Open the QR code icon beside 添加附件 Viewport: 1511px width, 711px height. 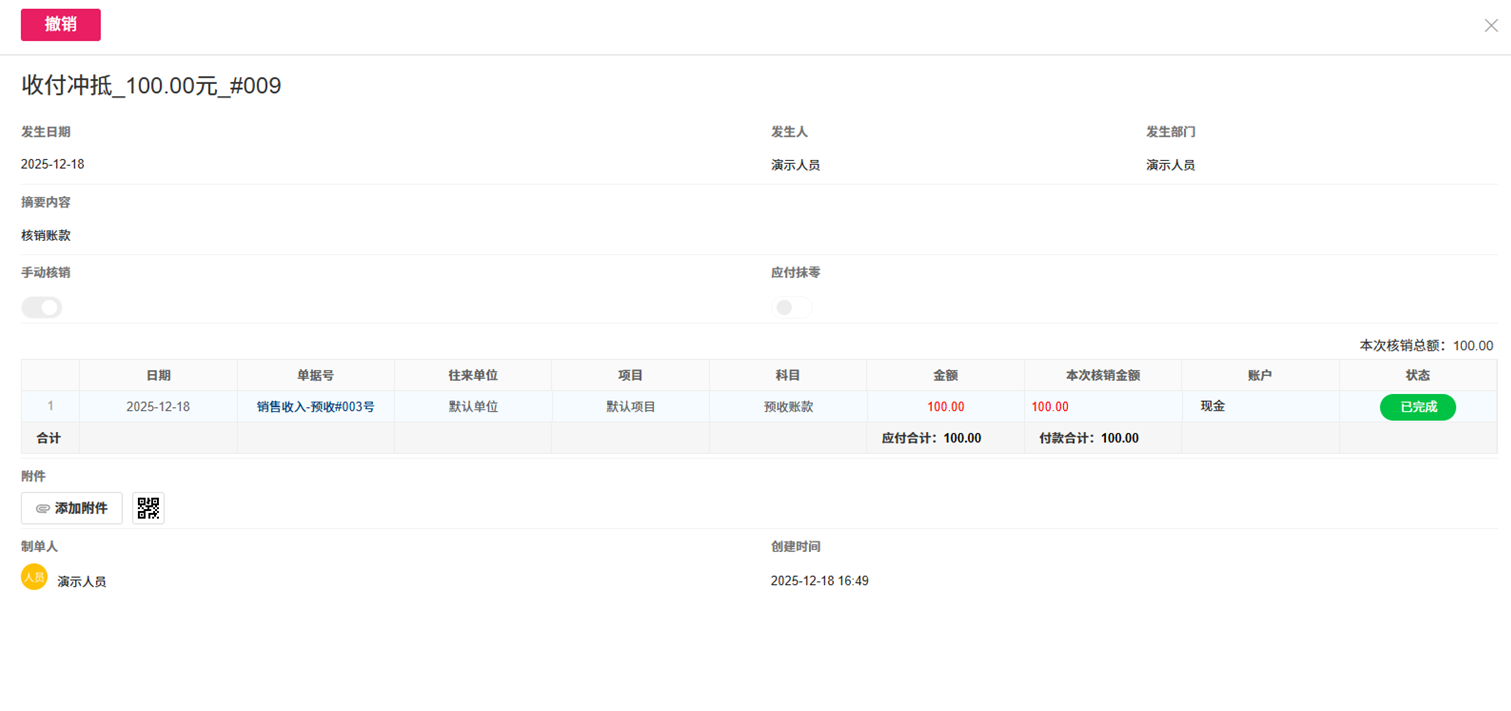pos(148,508)
